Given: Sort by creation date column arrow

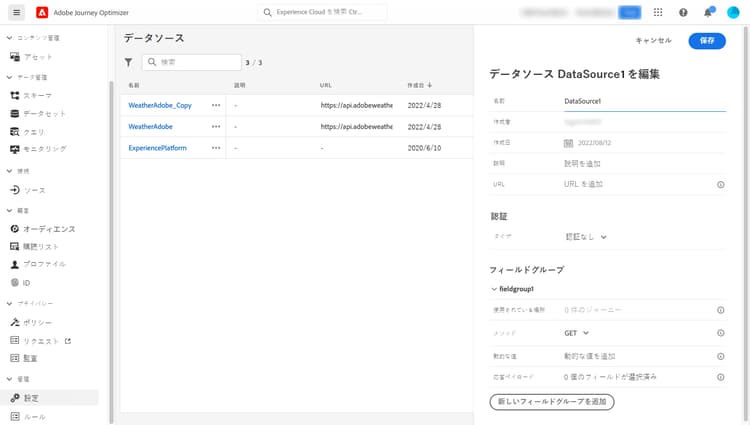Looking at the screenshot, I should pyautogui.click(x=429, y=85).
